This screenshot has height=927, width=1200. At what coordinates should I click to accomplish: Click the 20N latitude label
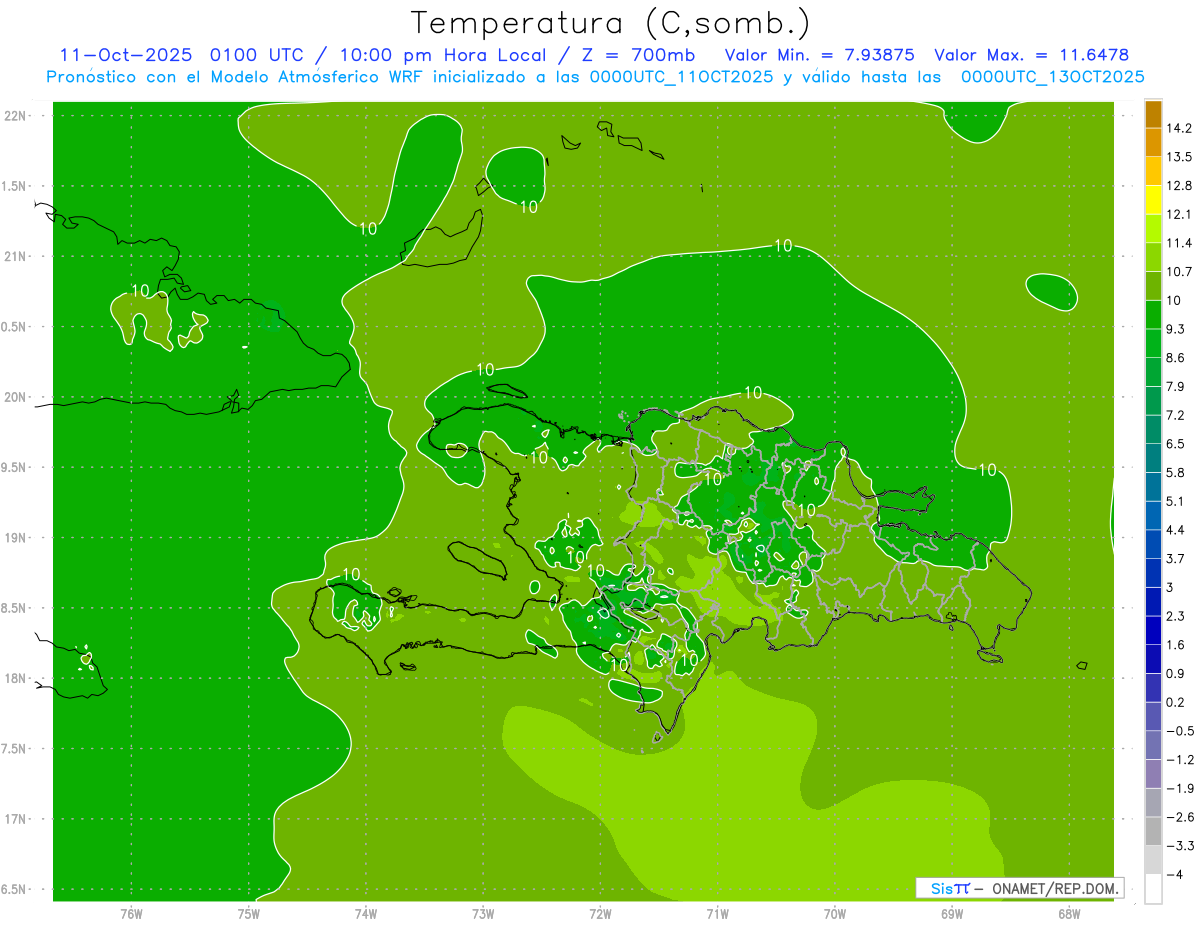pyautogui.click(x=16, y=397)
